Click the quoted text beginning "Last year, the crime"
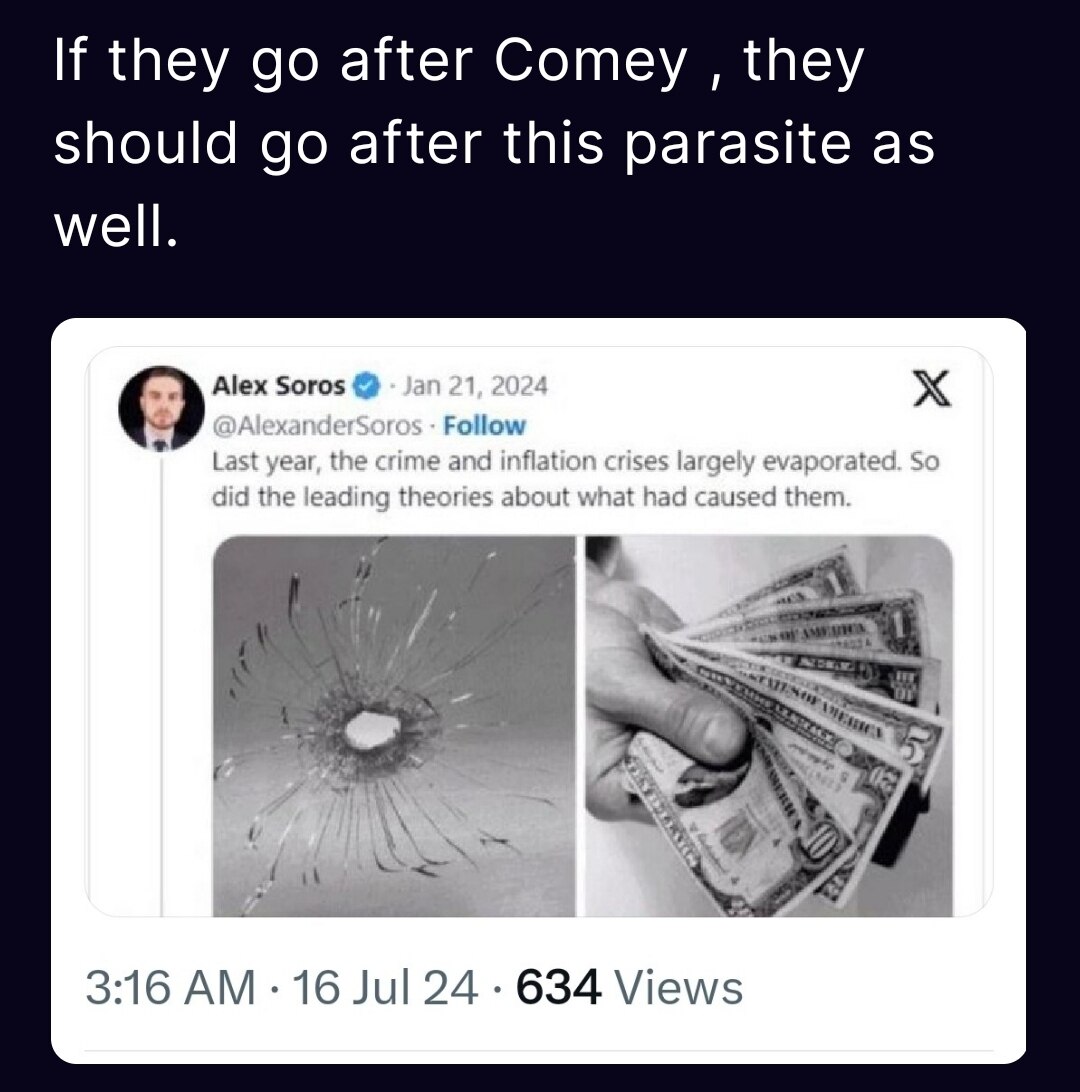This screenshot has height=1092, width=1080. 575,463
